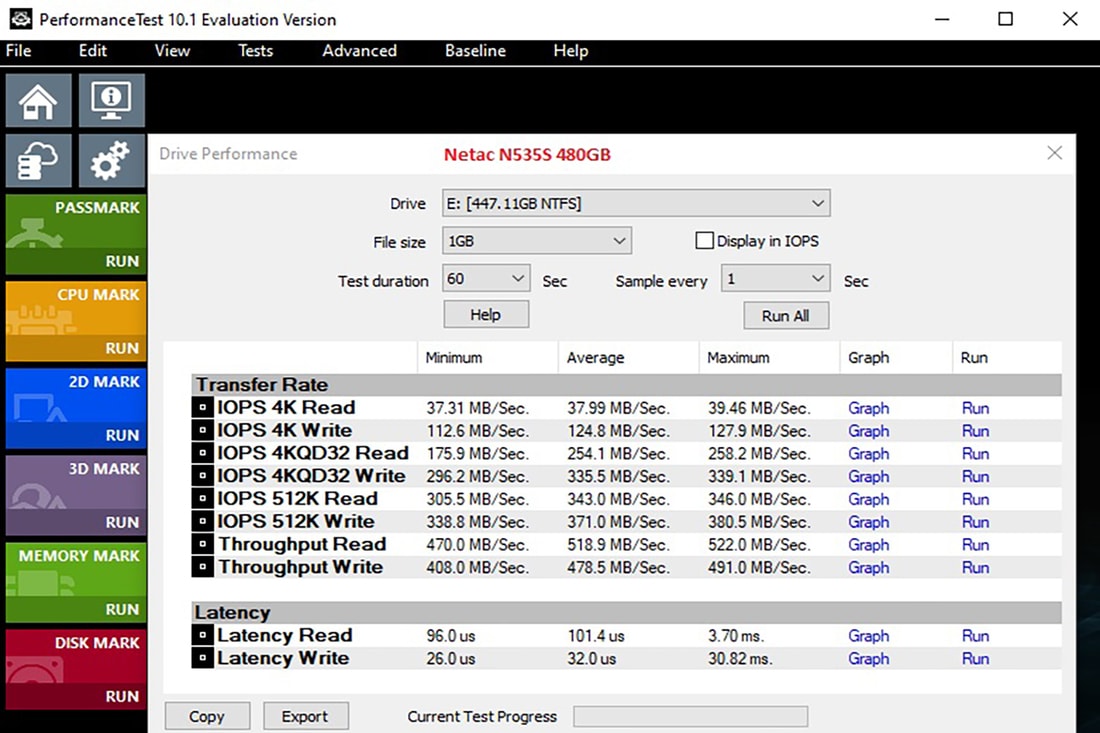The image size is (1100, 733).
Task: Open the File size dropdown
Action: coord(537,241)
